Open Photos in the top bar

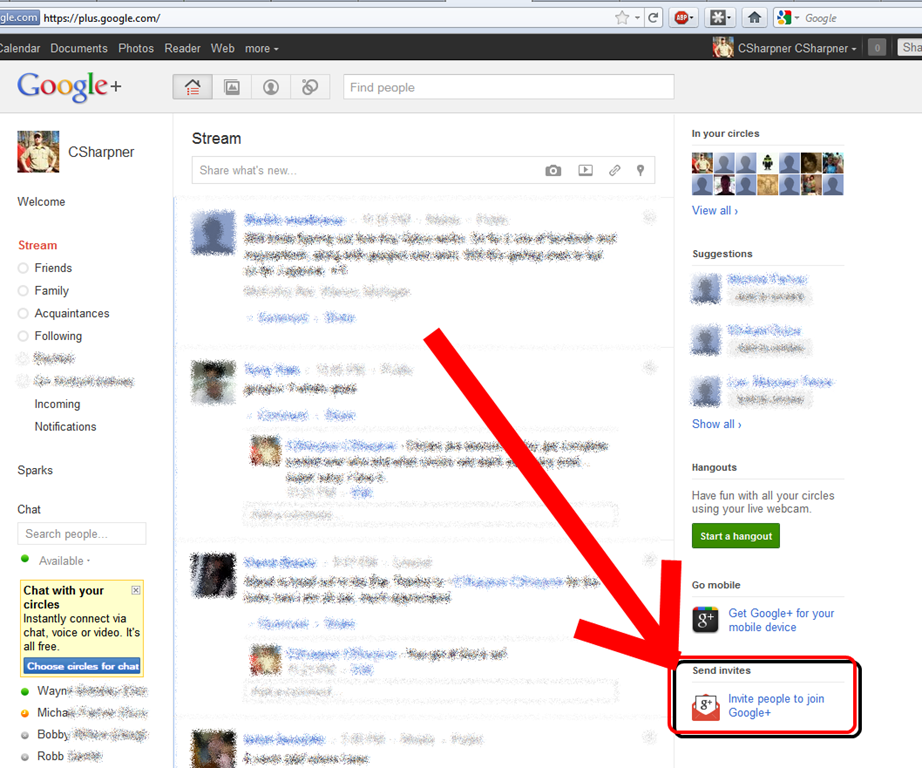[136, 48]
